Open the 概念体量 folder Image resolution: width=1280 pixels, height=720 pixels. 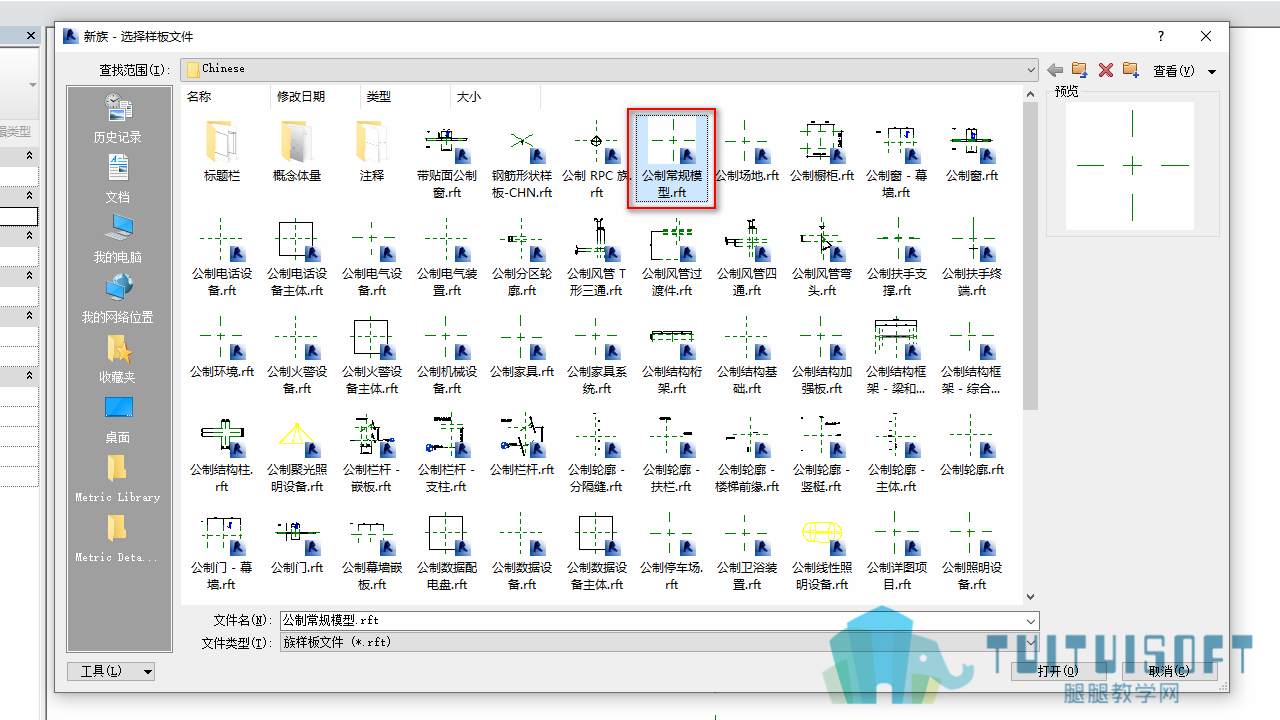pos(297,151)
